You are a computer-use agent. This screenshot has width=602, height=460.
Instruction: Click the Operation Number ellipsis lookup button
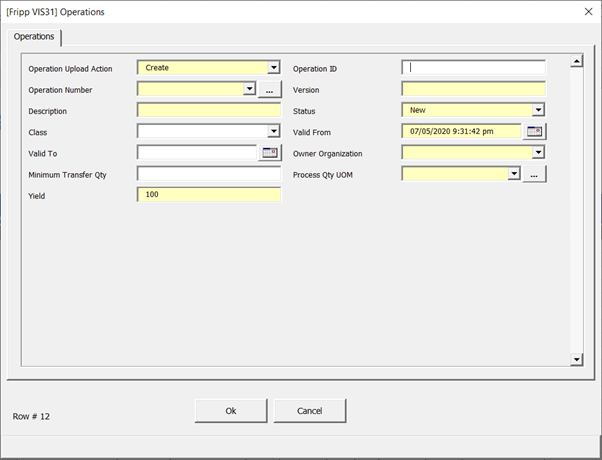tap(270, 89)
